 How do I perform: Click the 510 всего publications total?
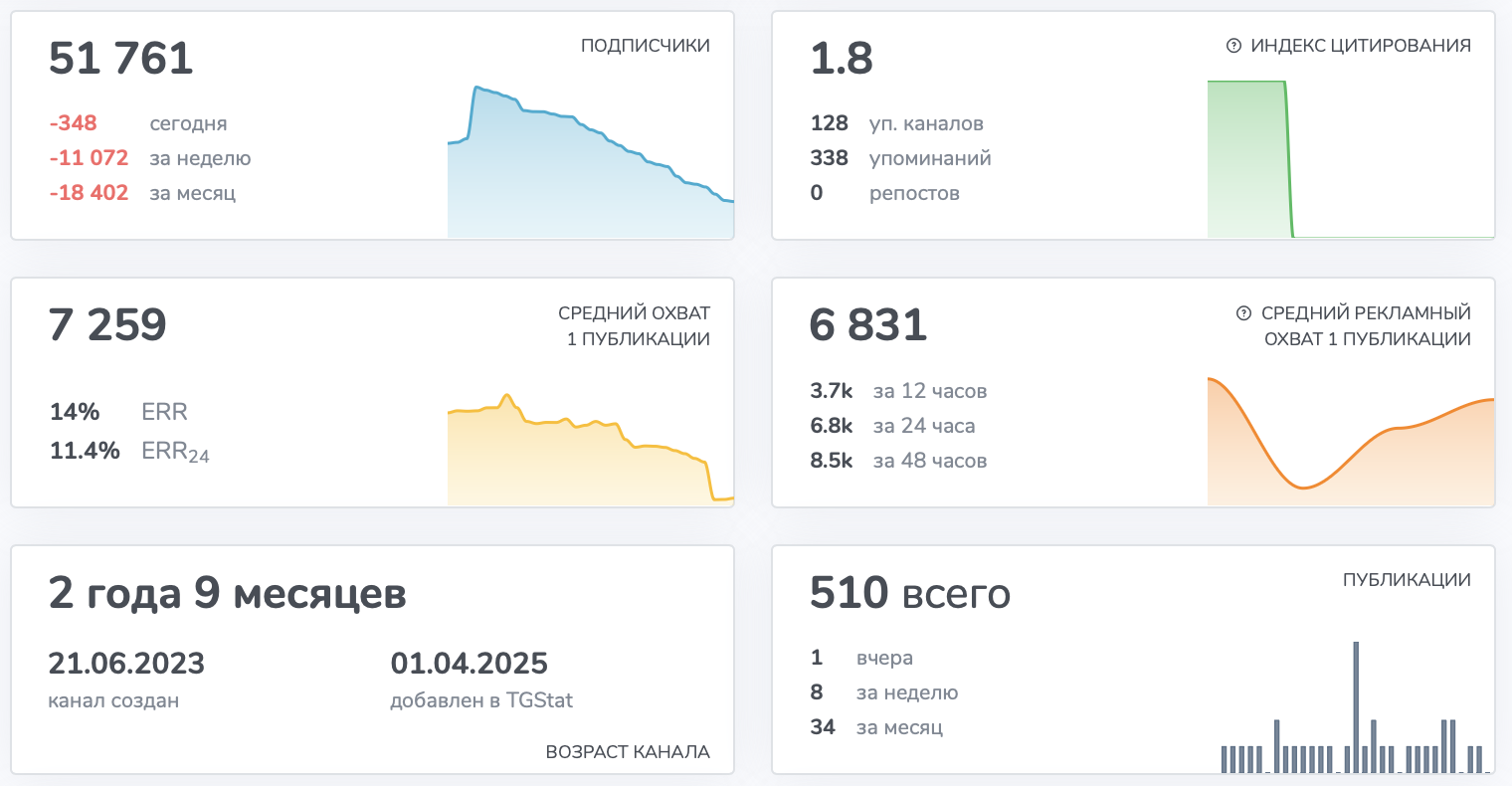(x=910, y=593)
